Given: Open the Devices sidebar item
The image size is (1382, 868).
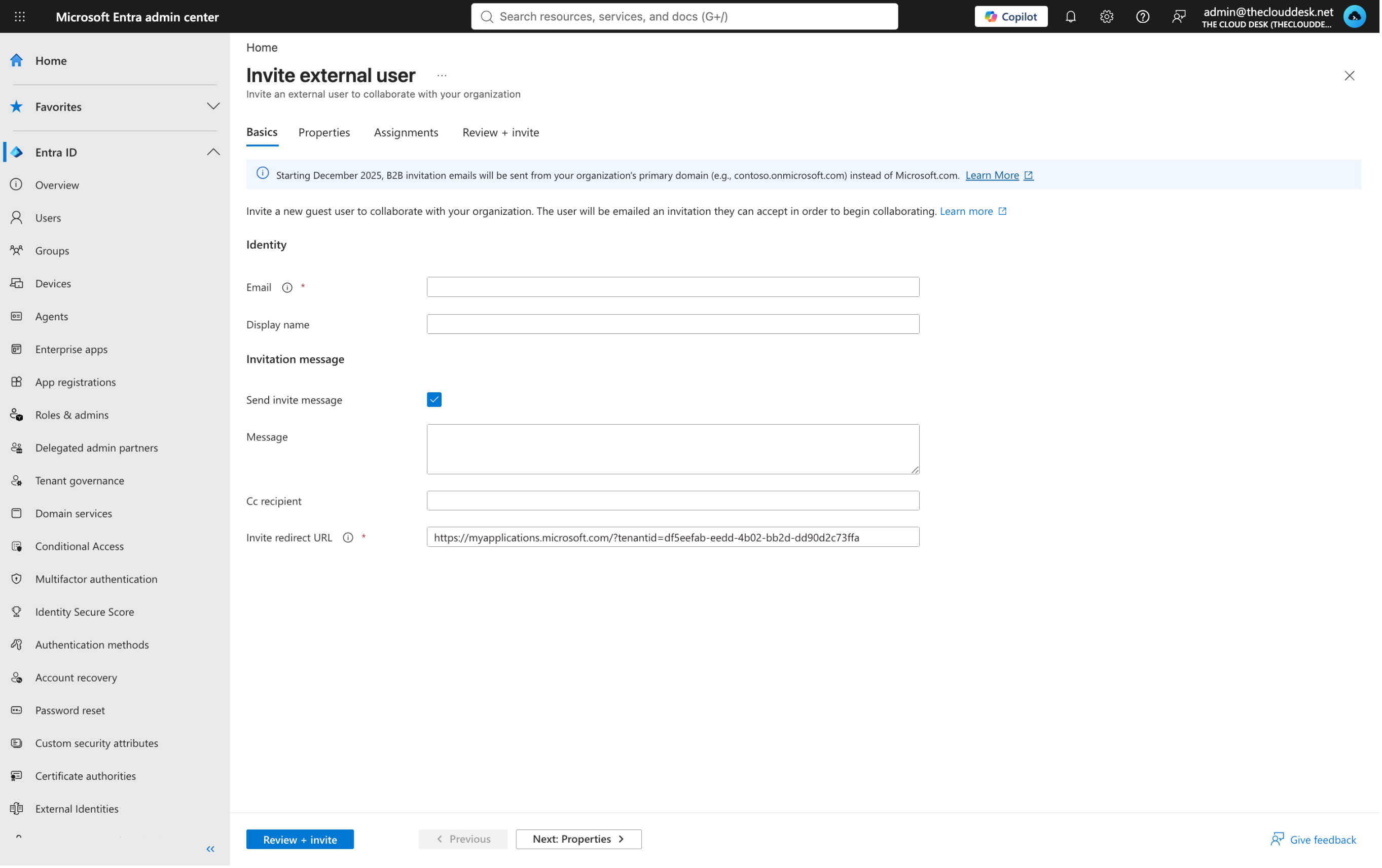Looking at the screenshot, I should pyautogui.click(x=53, y=283).
